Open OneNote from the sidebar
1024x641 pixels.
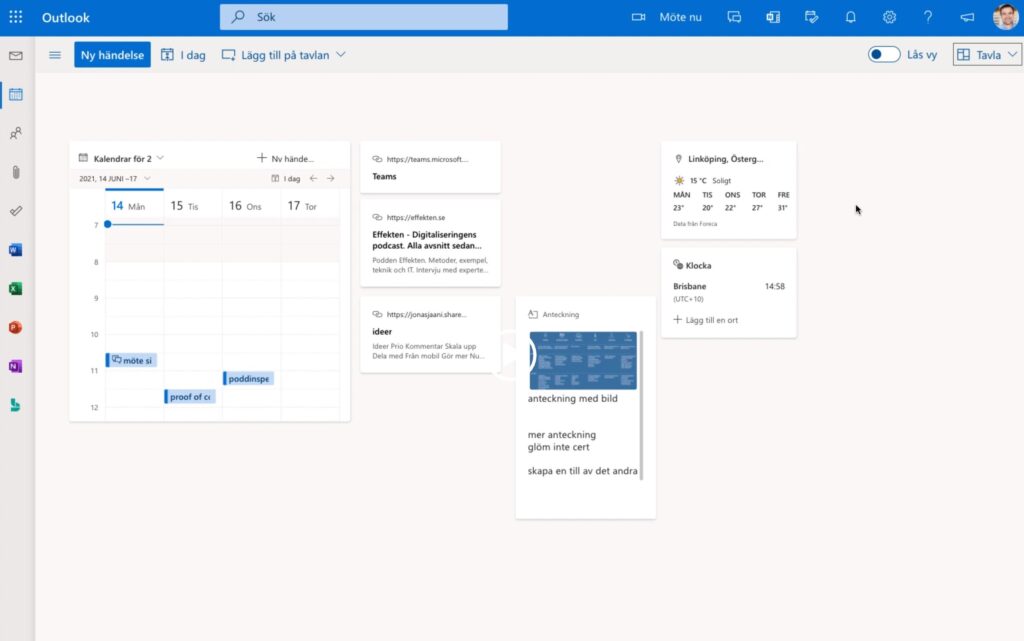pyautogui.click(x=16, y=366)
